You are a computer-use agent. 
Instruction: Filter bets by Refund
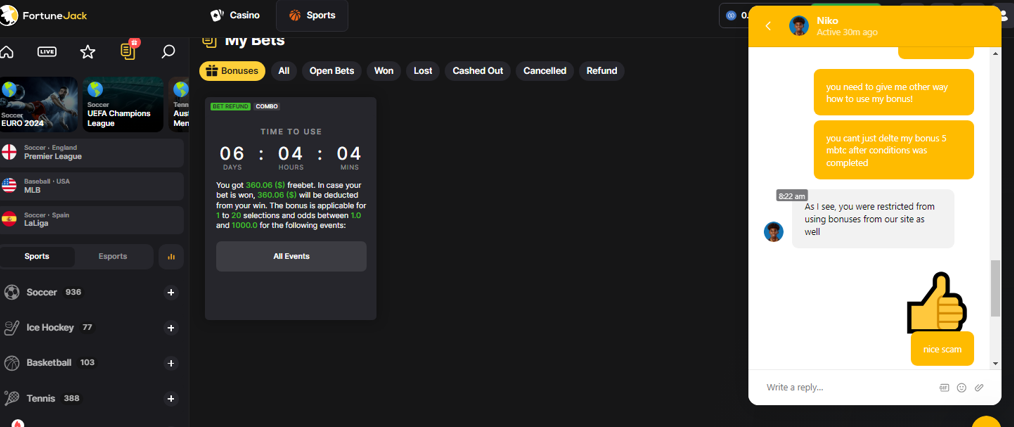coord(601,71)
